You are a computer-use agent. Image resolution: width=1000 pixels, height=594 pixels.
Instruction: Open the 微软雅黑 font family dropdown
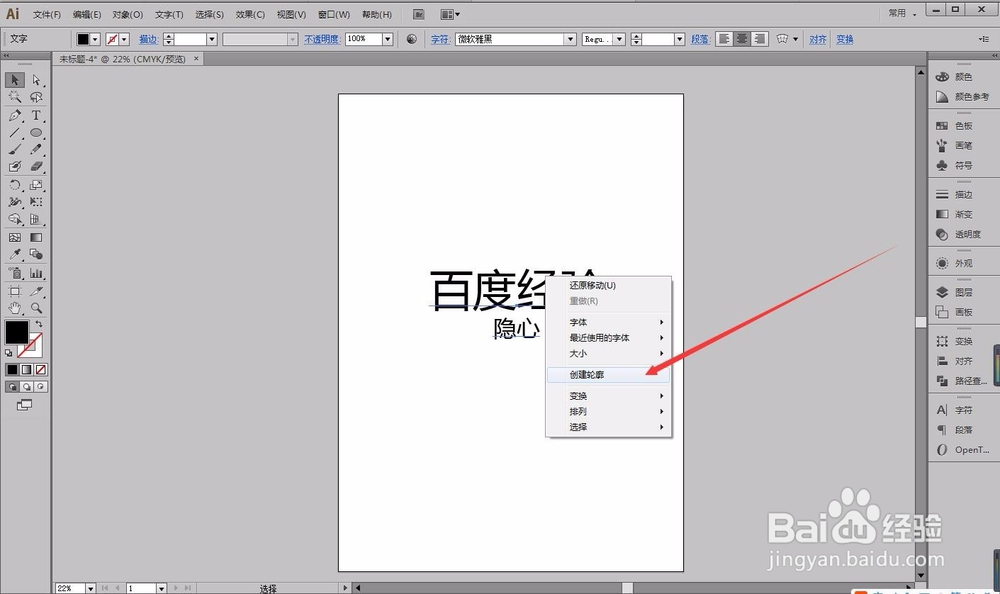pyautogui.click(x=569, y=39)
